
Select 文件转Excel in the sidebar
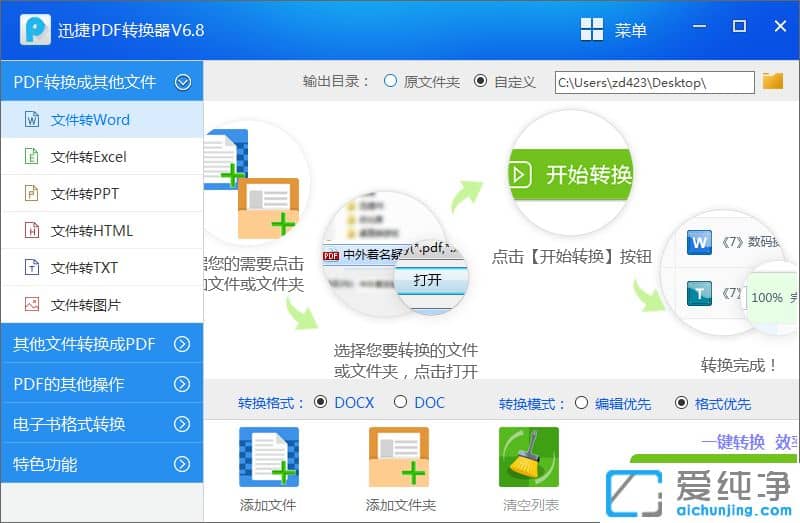point(102,157)
